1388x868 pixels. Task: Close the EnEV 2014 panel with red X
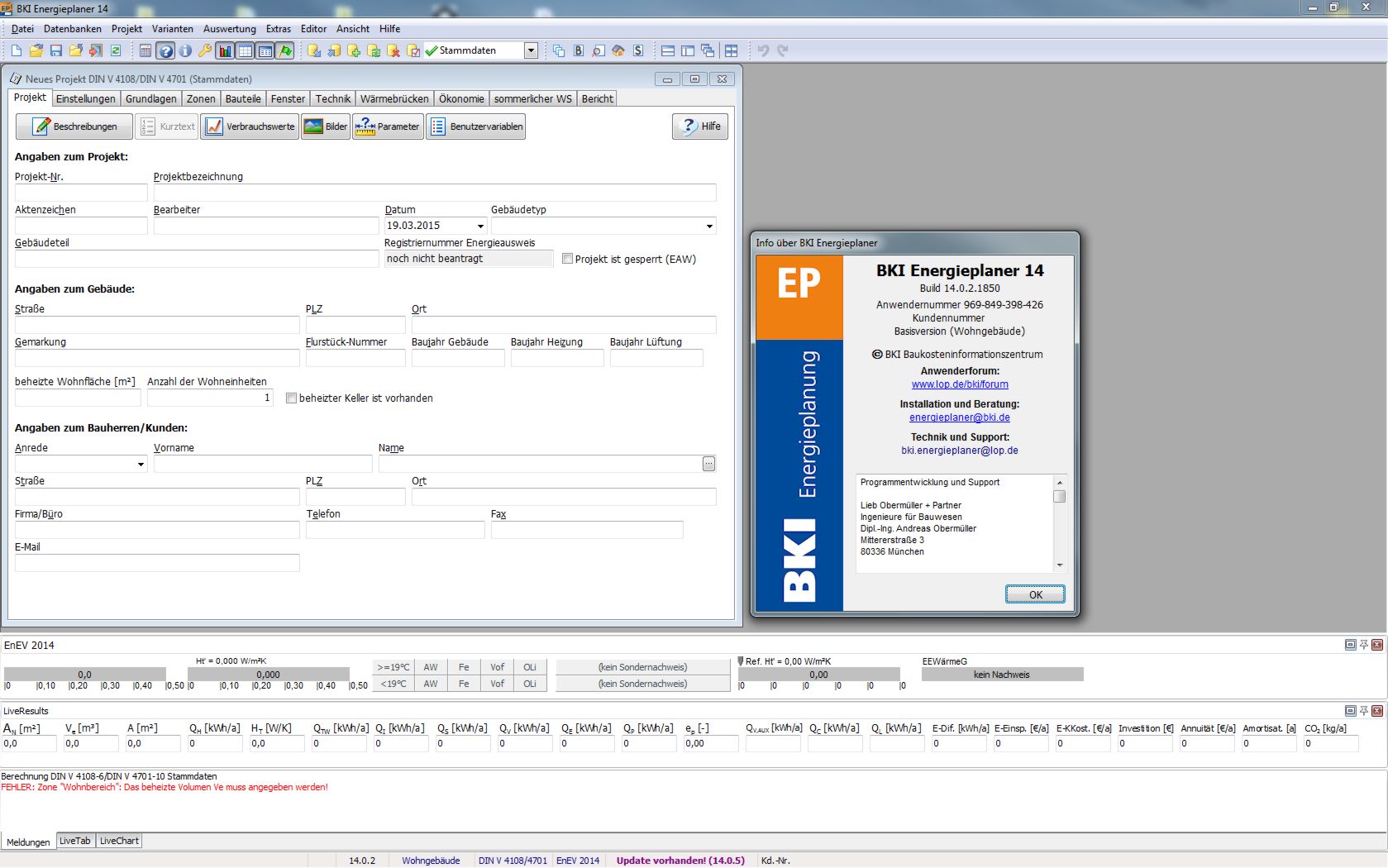click(1377, 645)
